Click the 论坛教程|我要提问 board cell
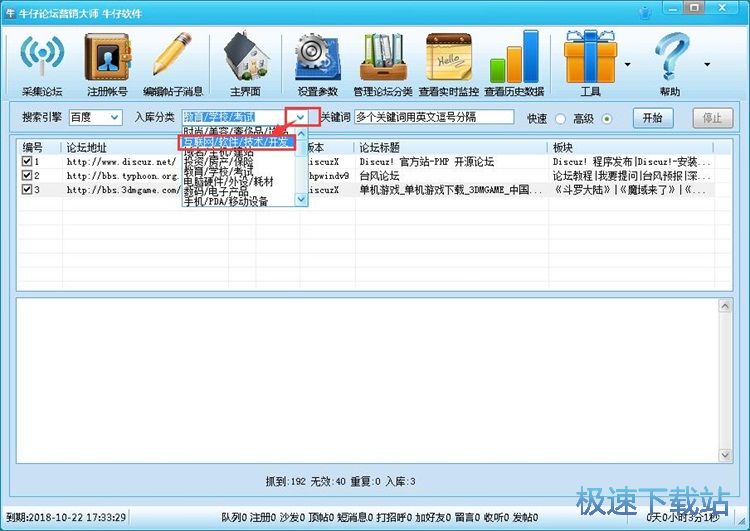Screen dimensions: 750x531 click(632, 176)
